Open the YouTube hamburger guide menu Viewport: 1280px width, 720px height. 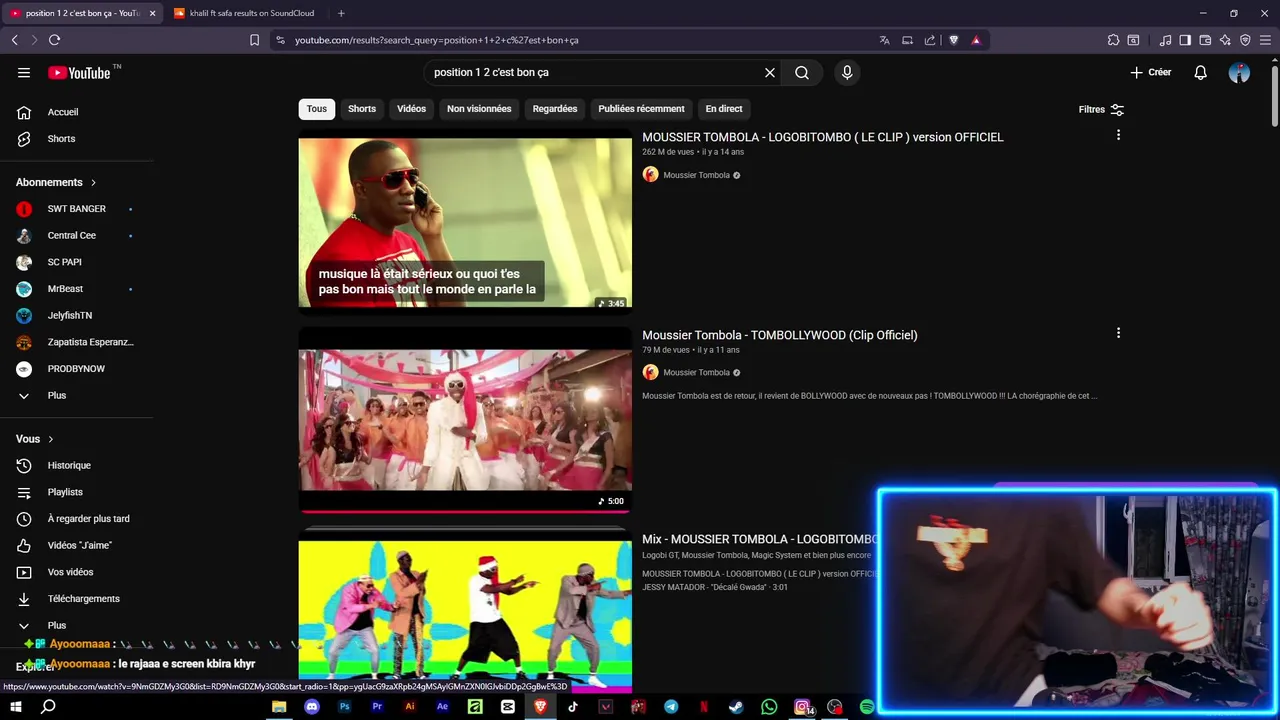click(24, 72)
